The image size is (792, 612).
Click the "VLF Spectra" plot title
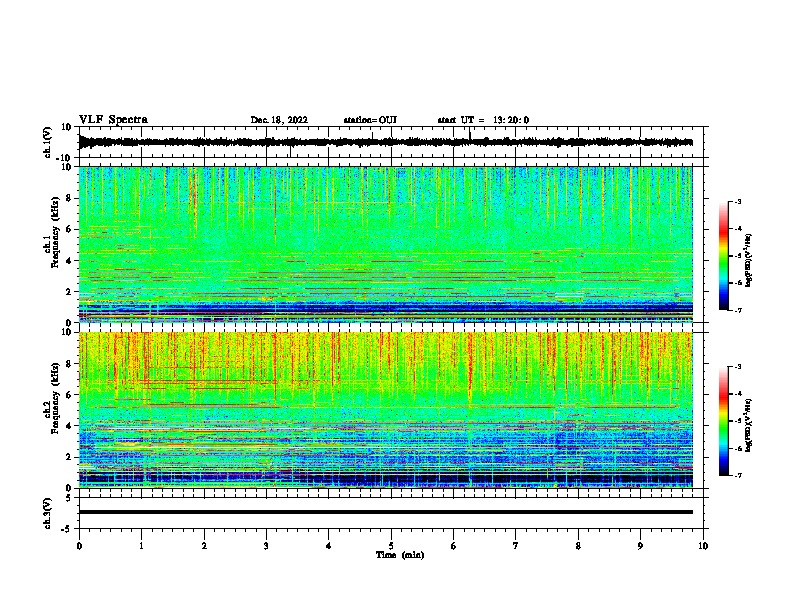113,120
